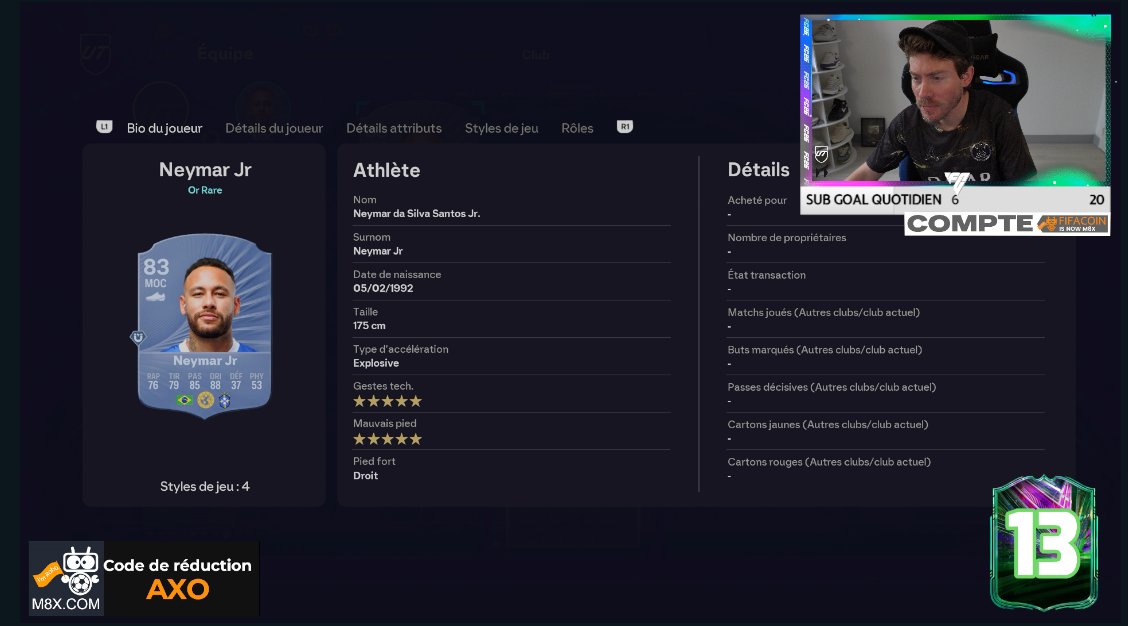Click the 175 cm height value
Image resolution: width=1128 pixels, height=626 pixels.
tap(369, 326)
